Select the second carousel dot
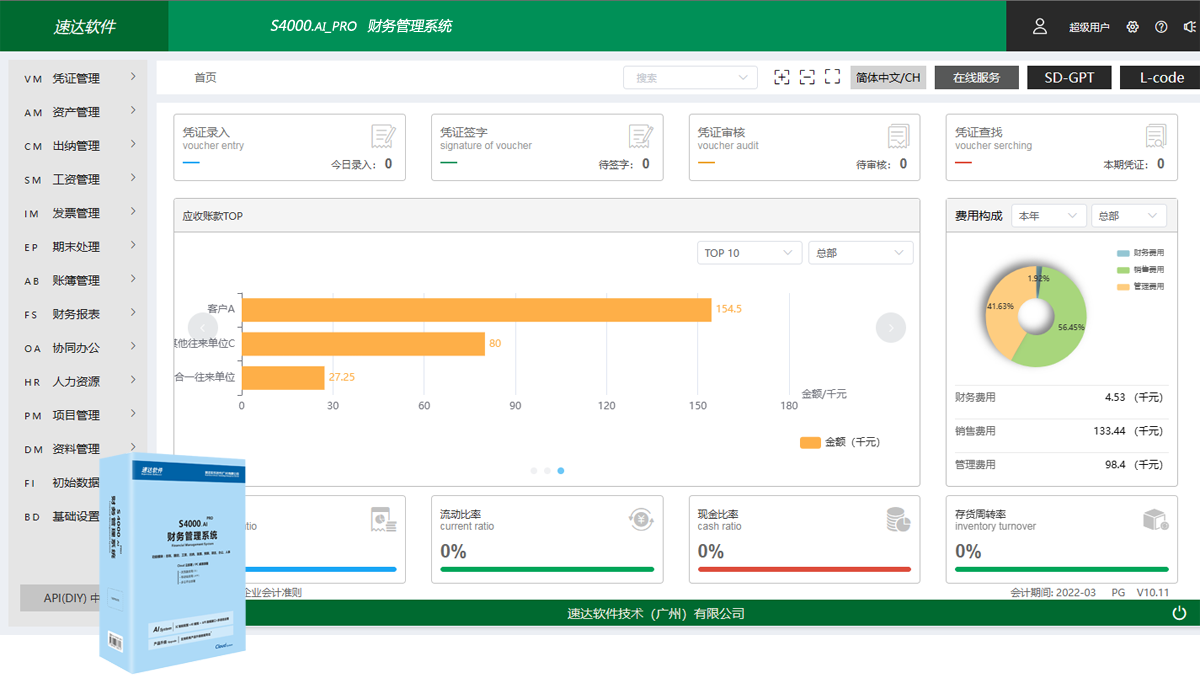Image resolution: width=1200 pixels, height=700 pixels. pyautogui.click(x=547, y=470)
